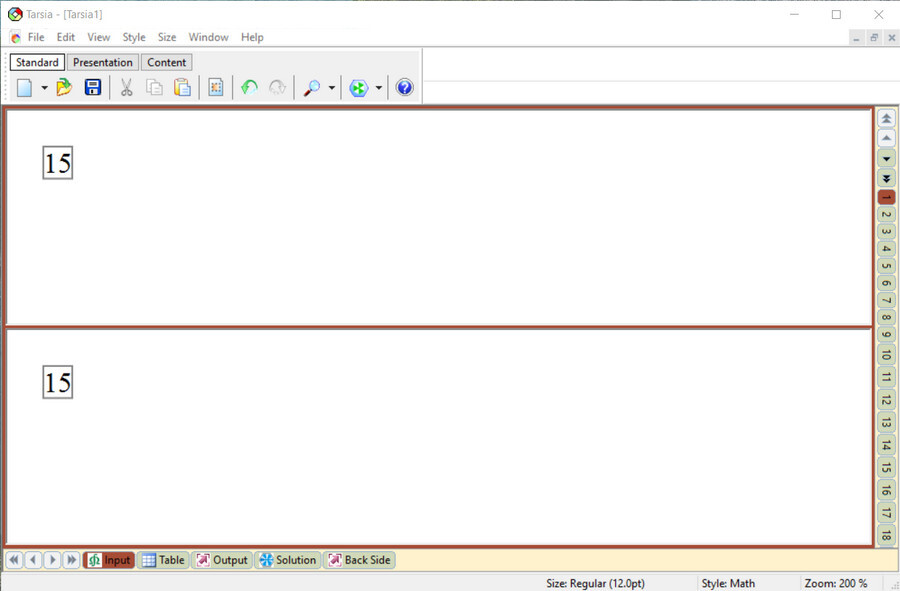Open the Help menu

(252, 37)
